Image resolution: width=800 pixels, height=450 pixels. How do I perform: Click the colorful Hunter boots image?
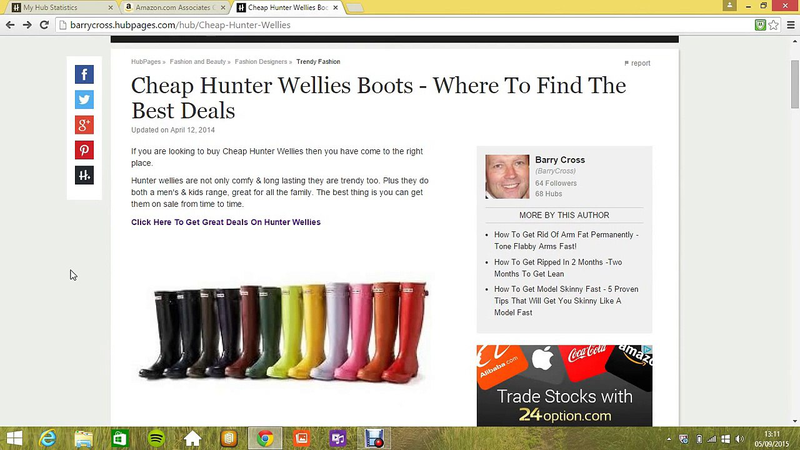coord(283,332)
